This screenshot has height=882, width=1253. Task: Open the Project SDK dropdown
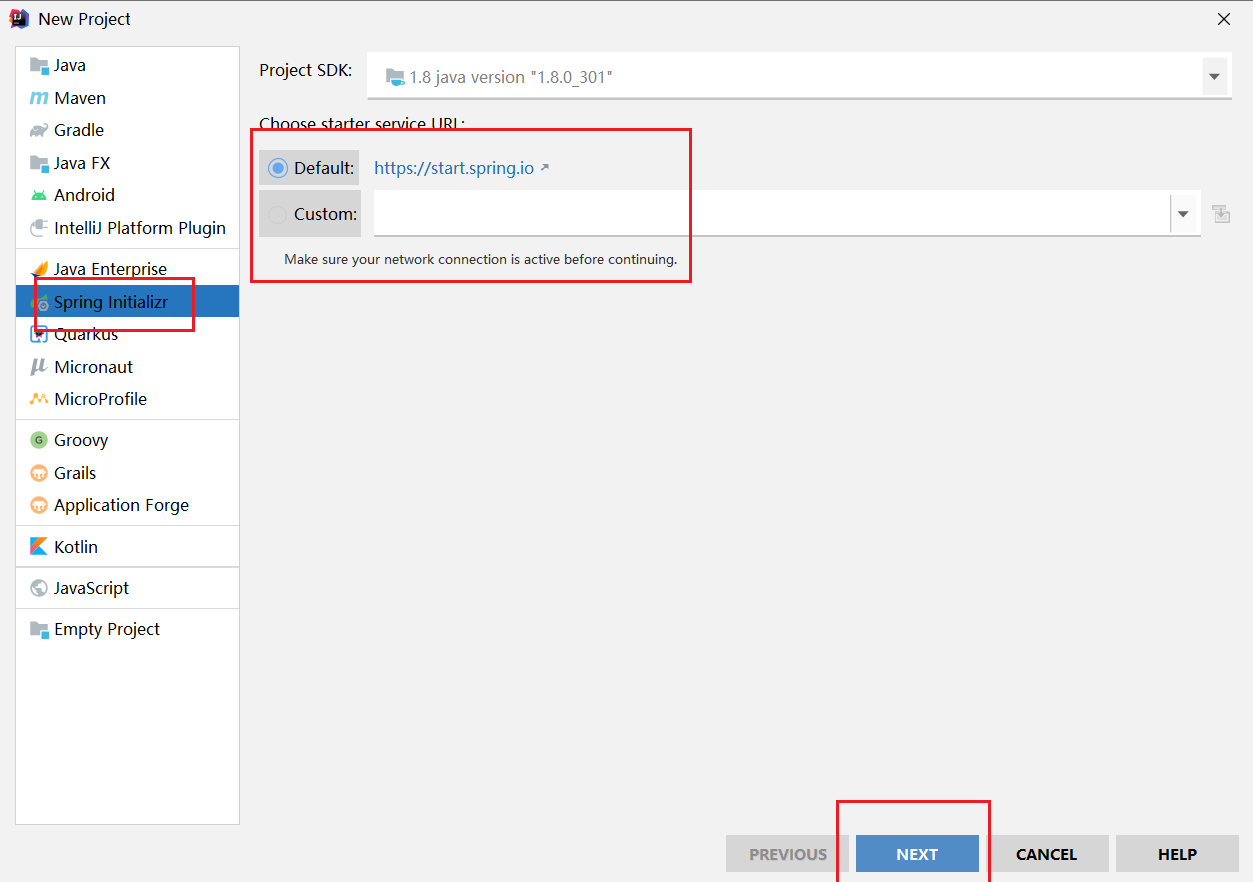tap(1214, 77)
